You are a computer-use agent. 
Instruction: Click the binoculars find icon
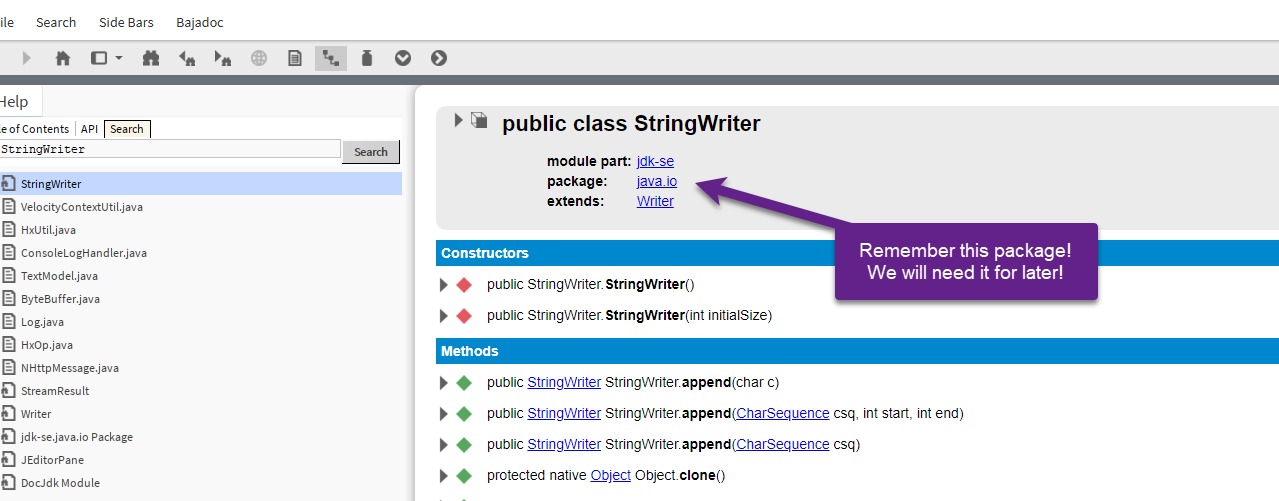pos(151,58)
